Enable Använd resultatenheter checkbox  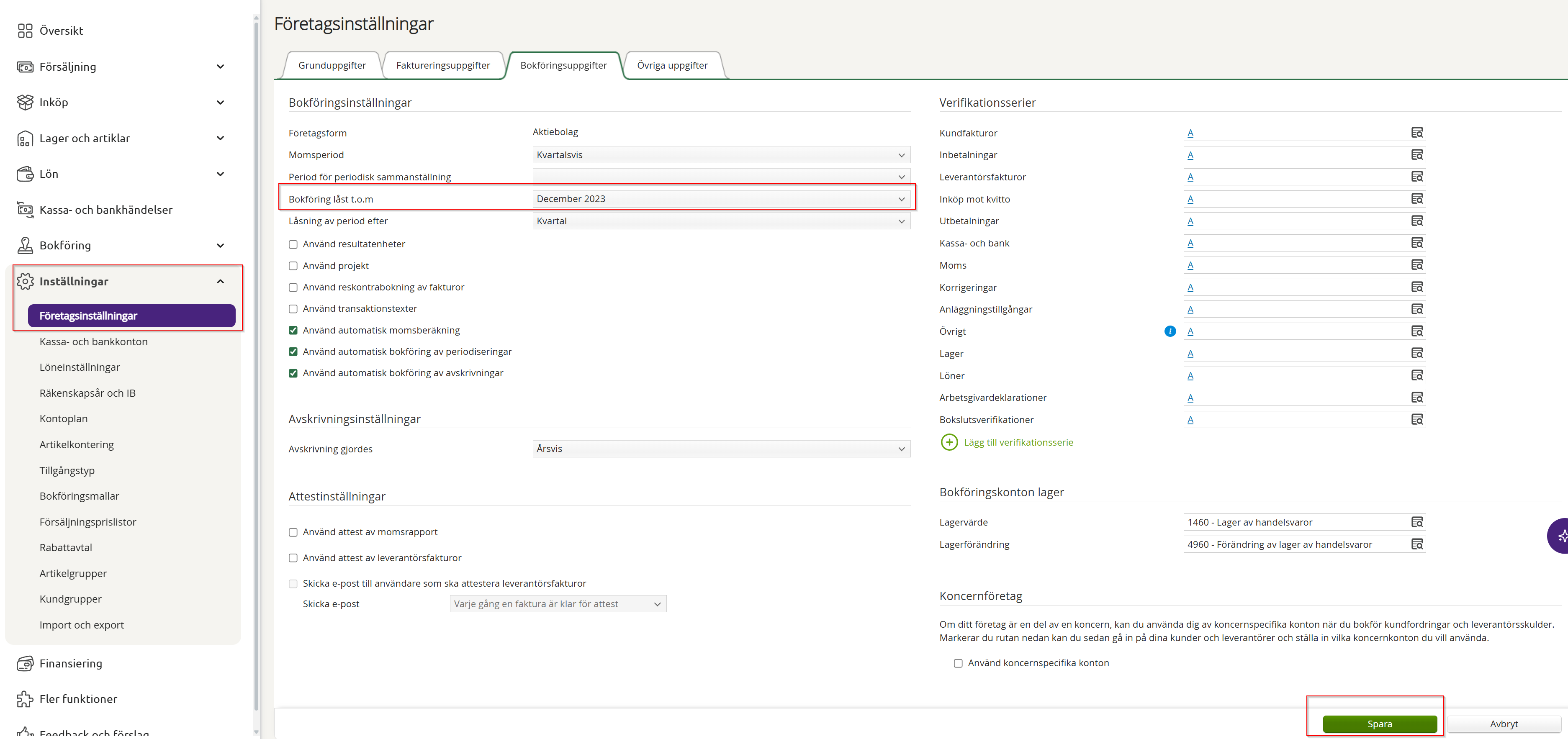coord(293,244)
